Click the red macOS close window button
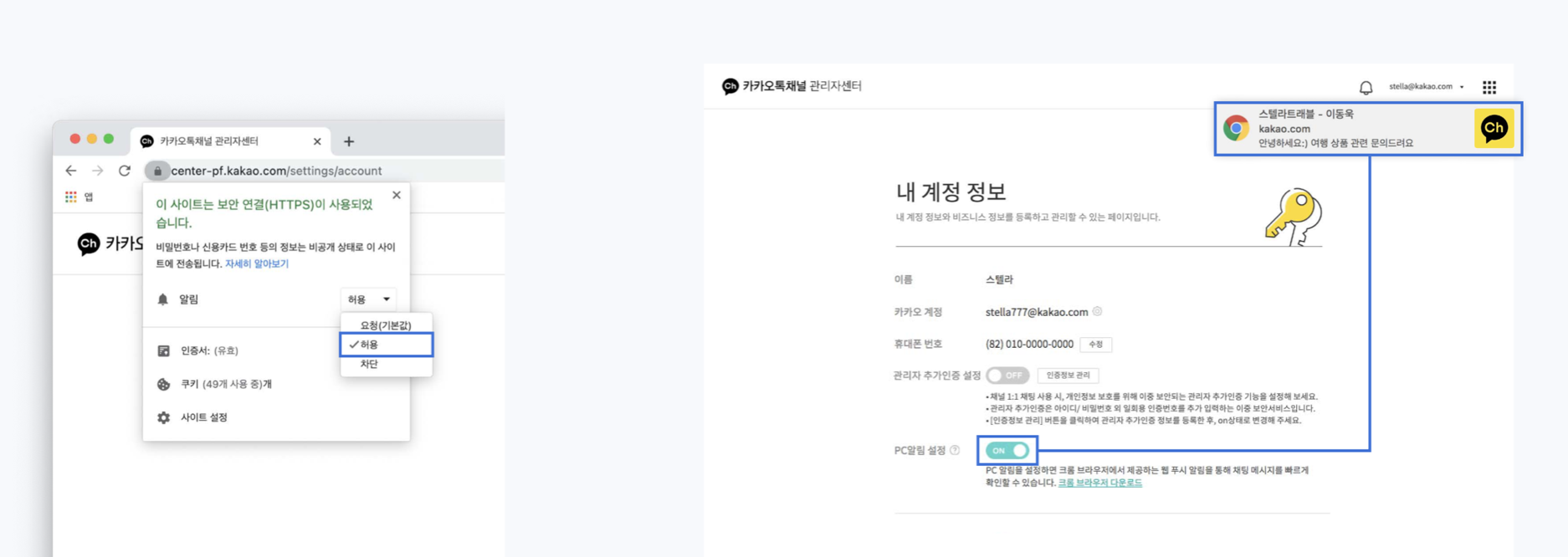Image resolution: width=1568 pixels, height=557 pixels. (75, 139)
